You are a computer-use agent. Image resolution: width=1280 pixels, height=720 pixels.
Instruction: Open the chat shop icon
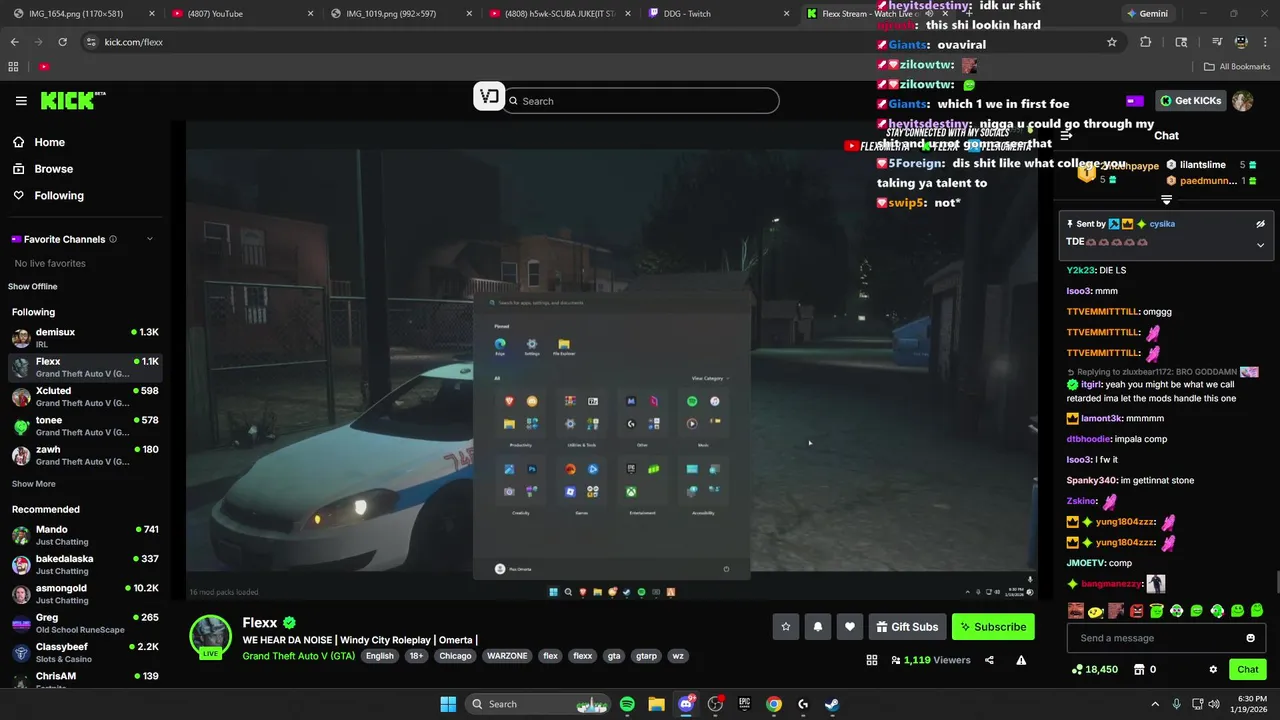(1137, 669)
